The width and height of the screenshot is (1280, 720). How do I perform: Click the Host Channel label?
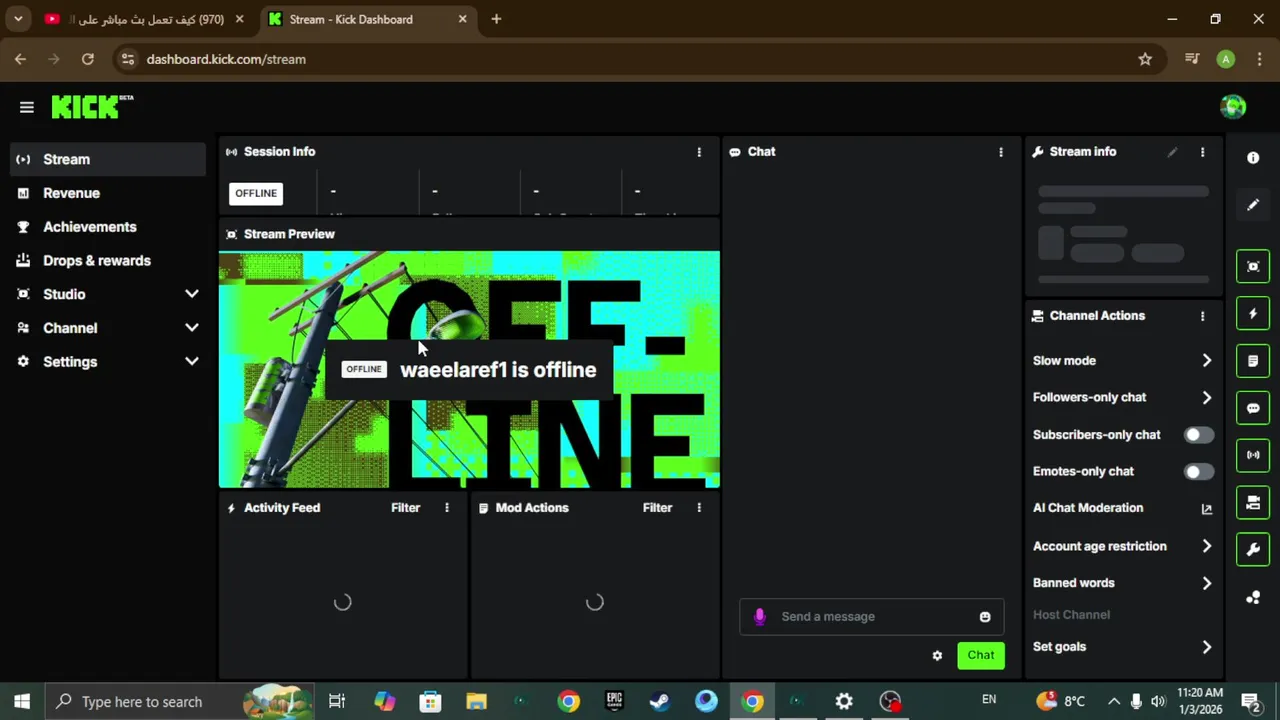coord(1071,615)
